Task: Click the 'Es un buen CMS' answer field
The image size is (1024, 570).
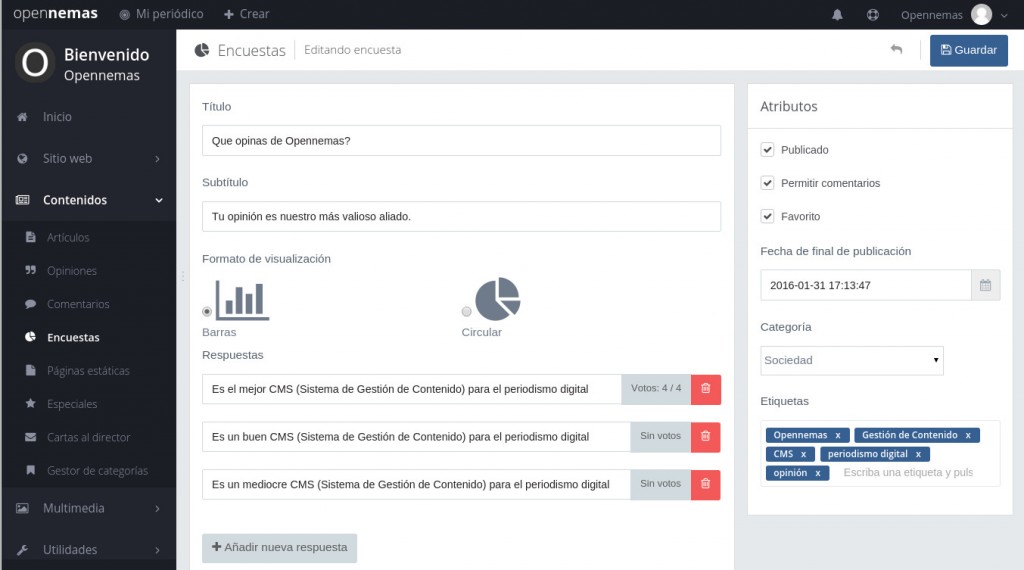Action: click(x=417, y=437)
